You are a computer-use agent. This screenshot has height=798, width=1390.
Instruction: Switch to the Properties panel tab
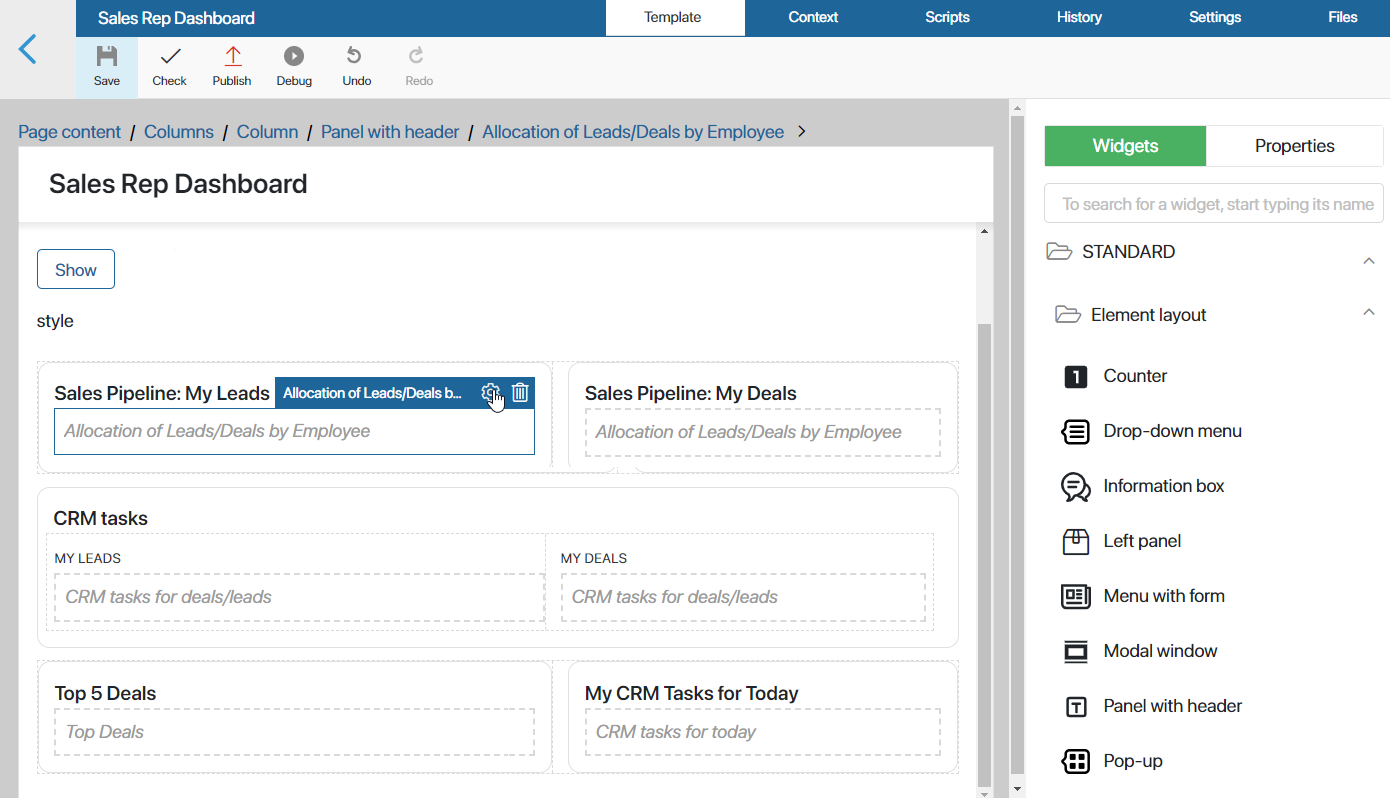[x=1294, y=146]
